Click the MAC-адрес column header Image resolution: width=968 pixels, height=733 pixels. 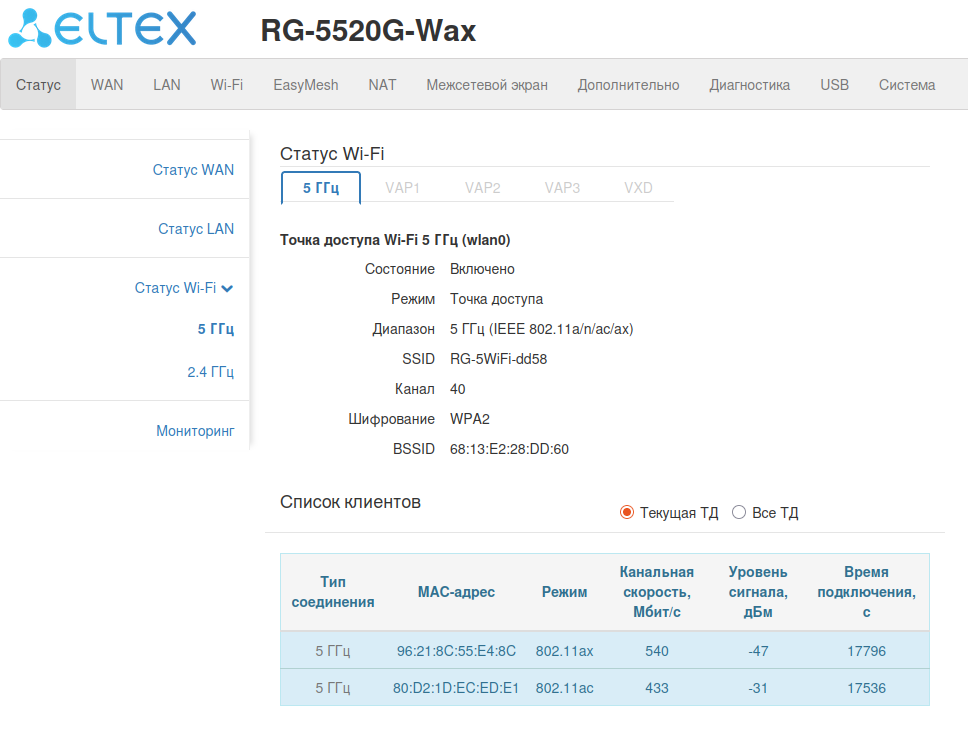tap(456, 592)
